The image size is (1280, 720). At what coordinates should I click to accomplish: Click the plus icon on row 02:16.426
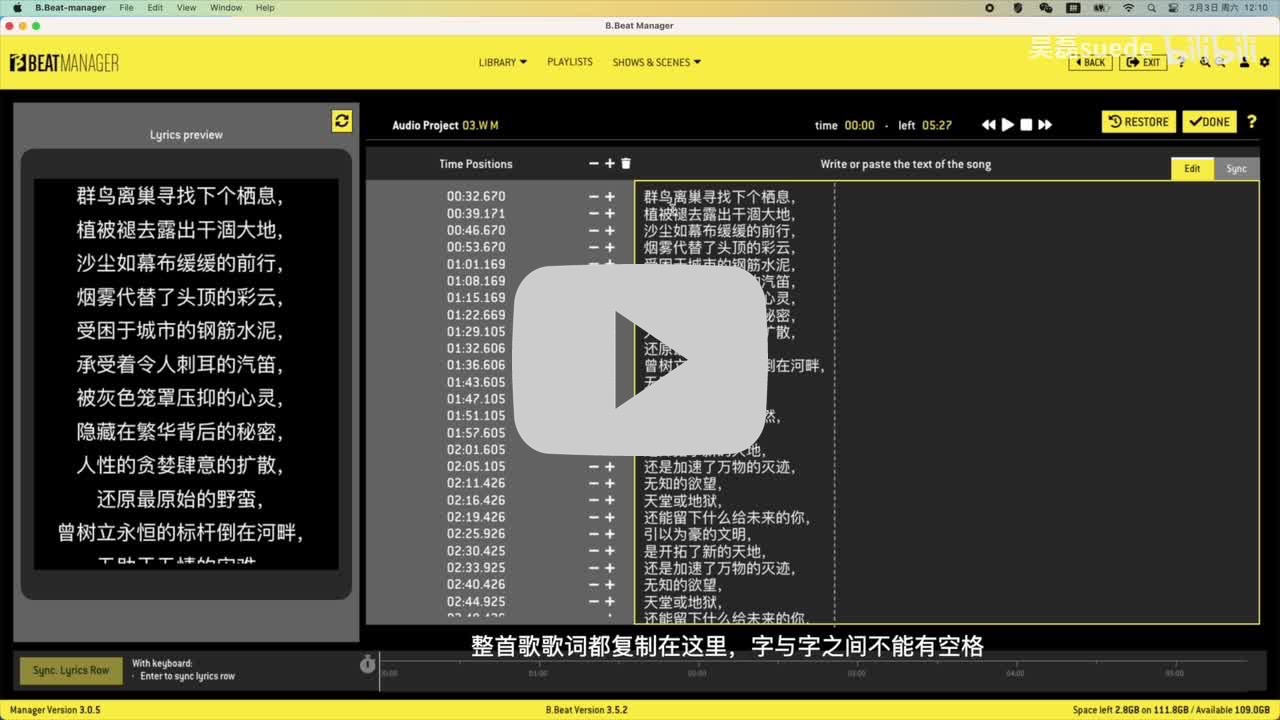[610, 500]
